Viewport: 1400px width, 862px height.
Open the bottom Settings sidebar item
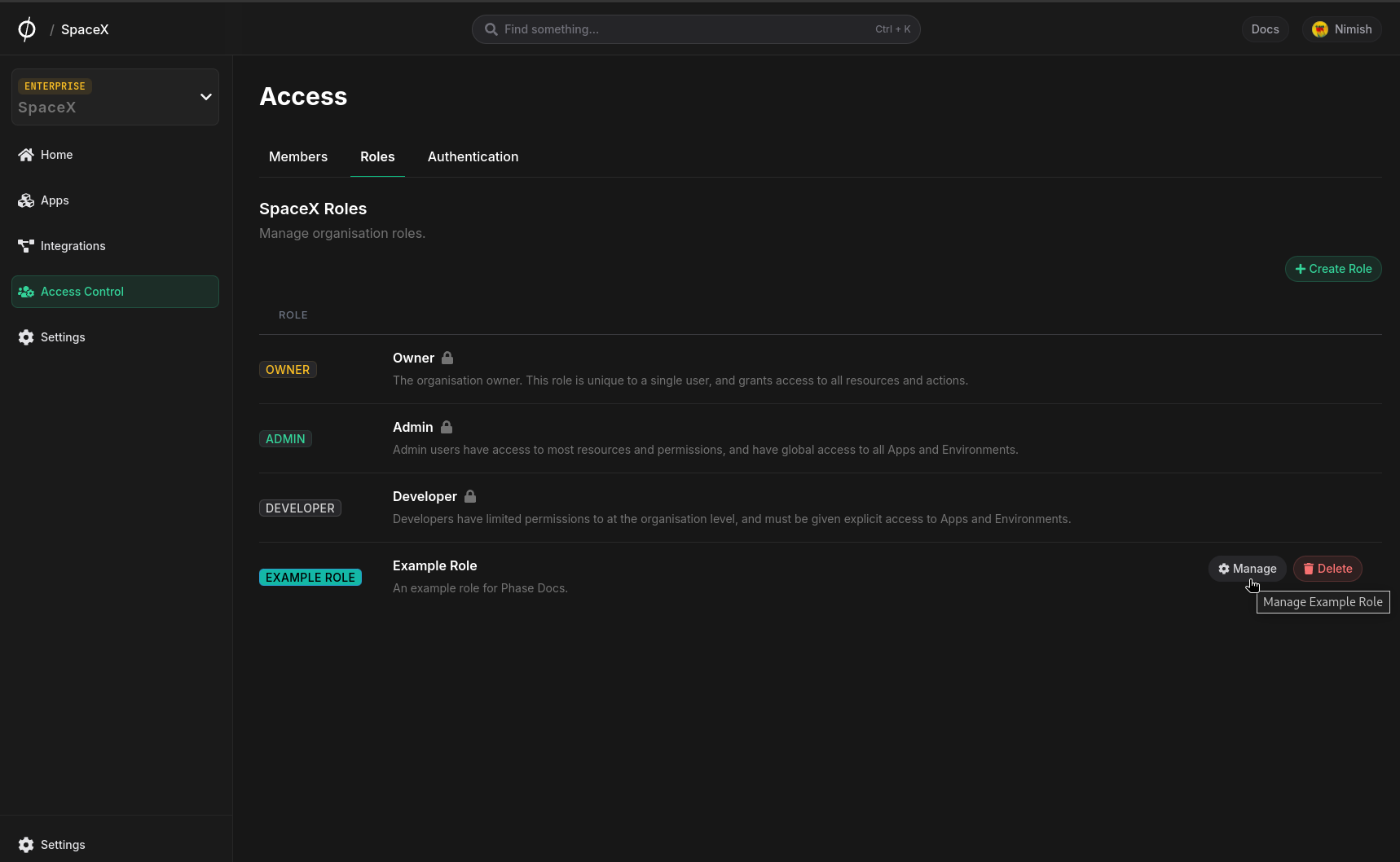pyautogui.click(x=115, y=845)
